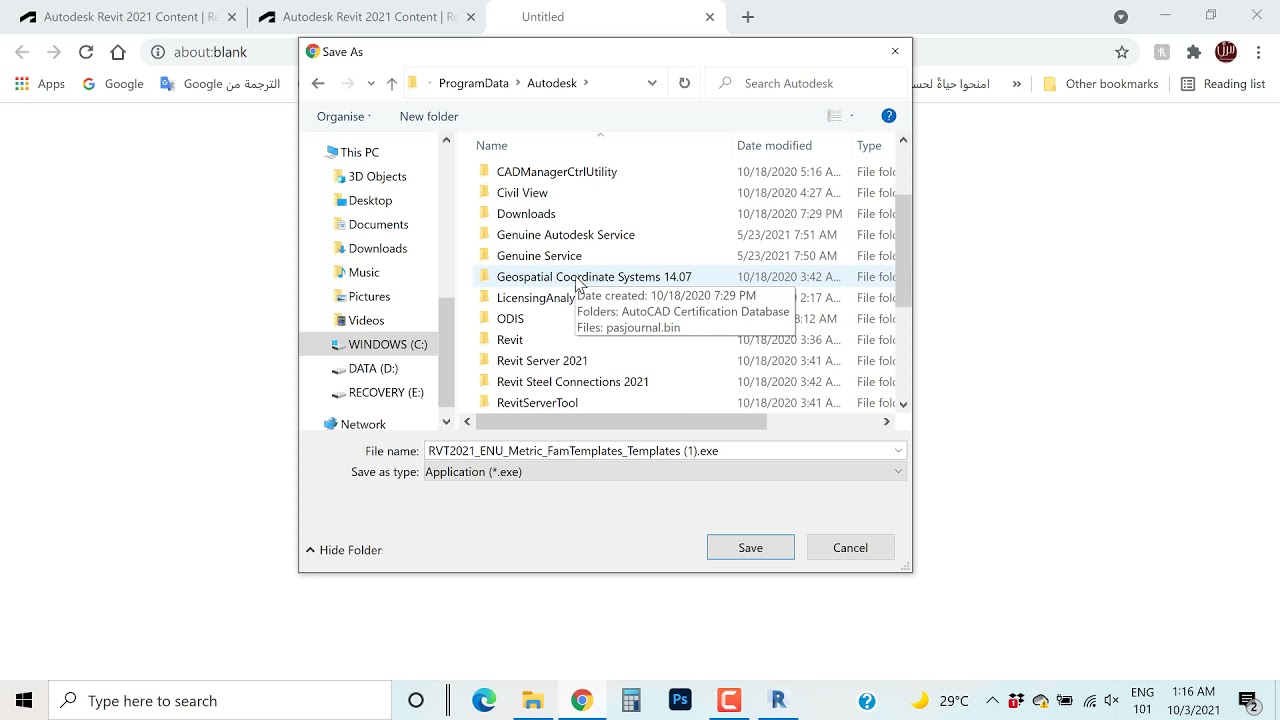Viewport: 1280px width, 720px height.
Task: Select the Genuine Service folder
Action: 539,256
